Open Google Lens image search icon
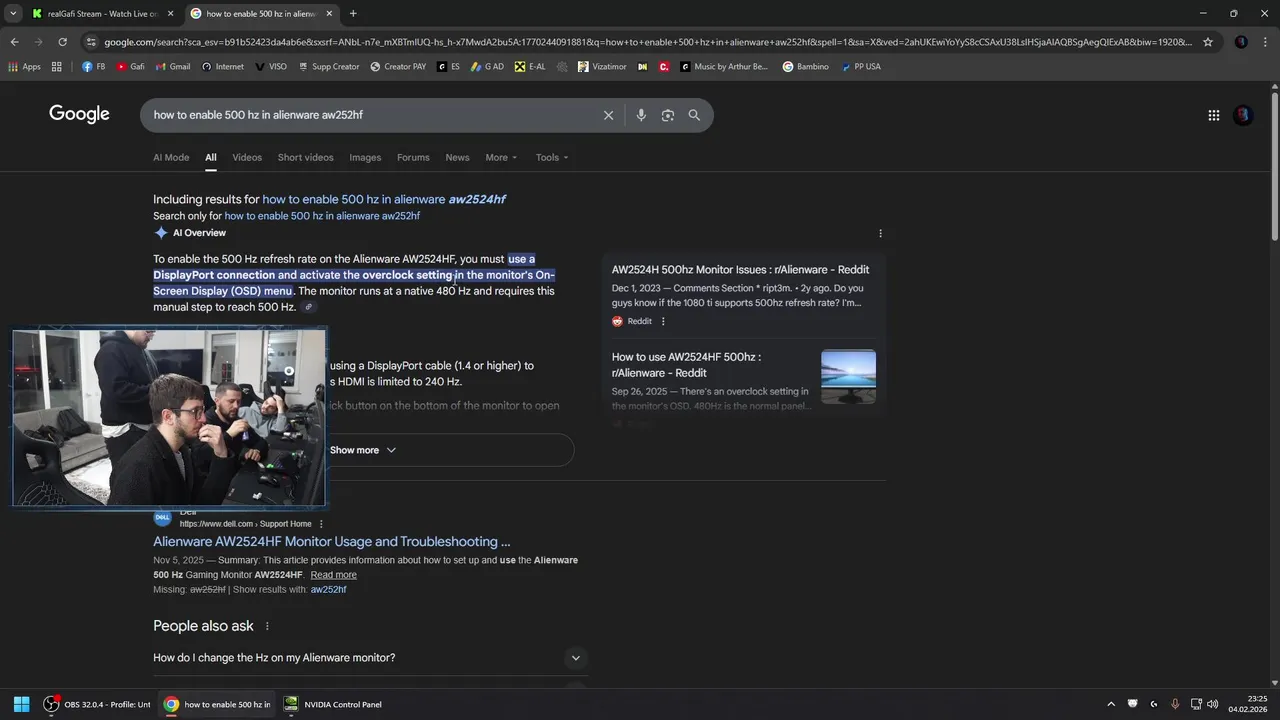The image size is (1280, 720). 668,115
